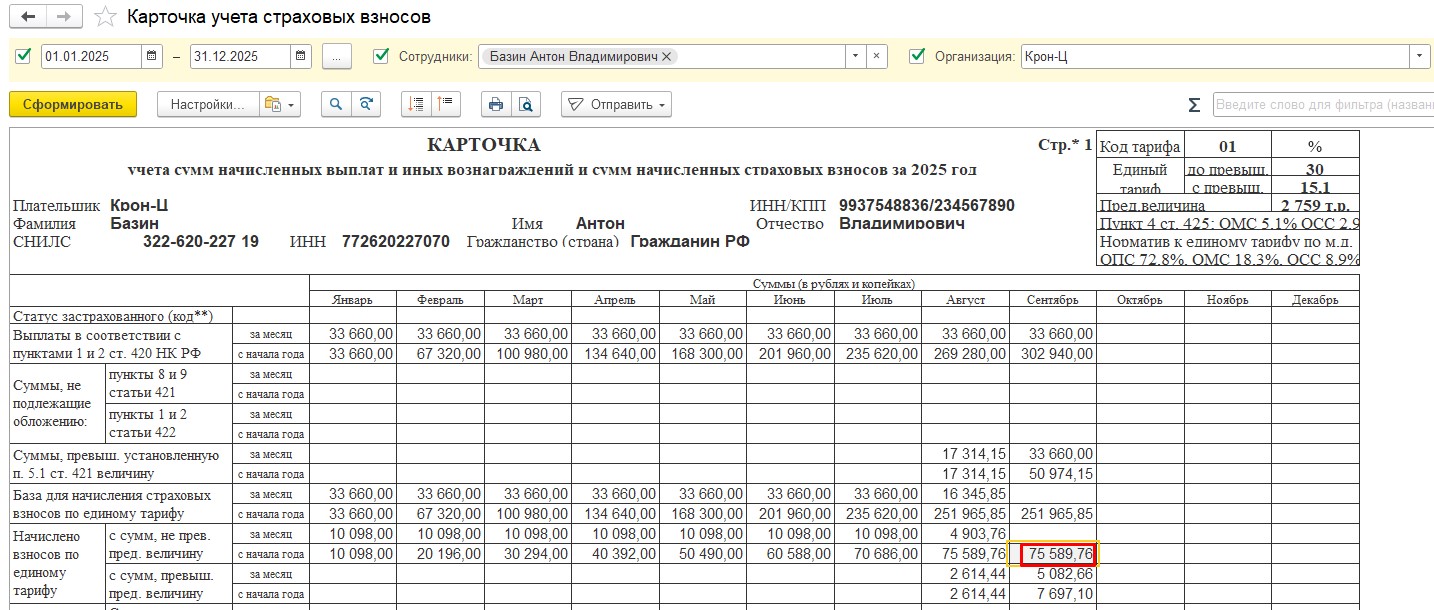Click the back navigation arrow
The image size is (1434, 610).
tap(27, 17)
